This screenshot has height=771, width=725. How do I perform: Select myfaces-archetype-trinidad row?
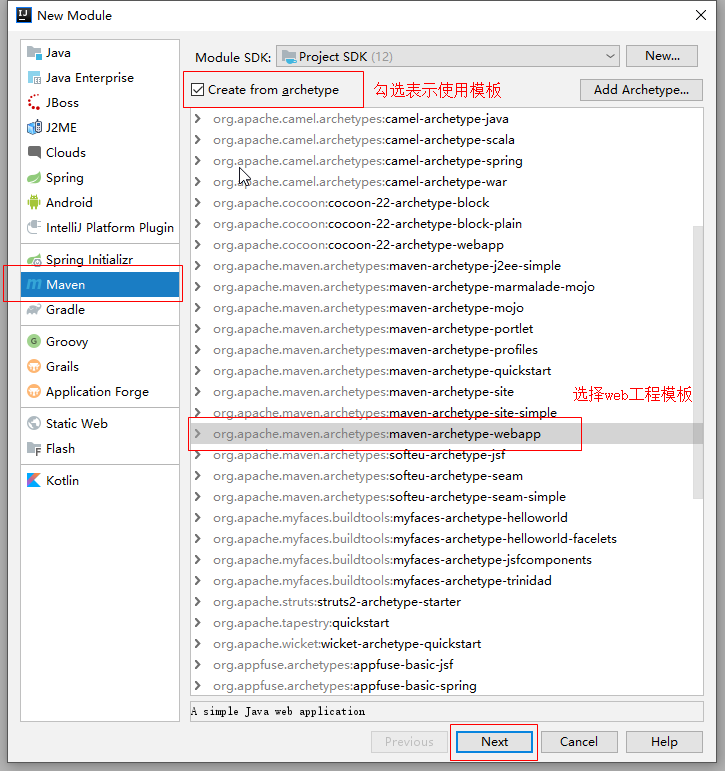point(447,581)
